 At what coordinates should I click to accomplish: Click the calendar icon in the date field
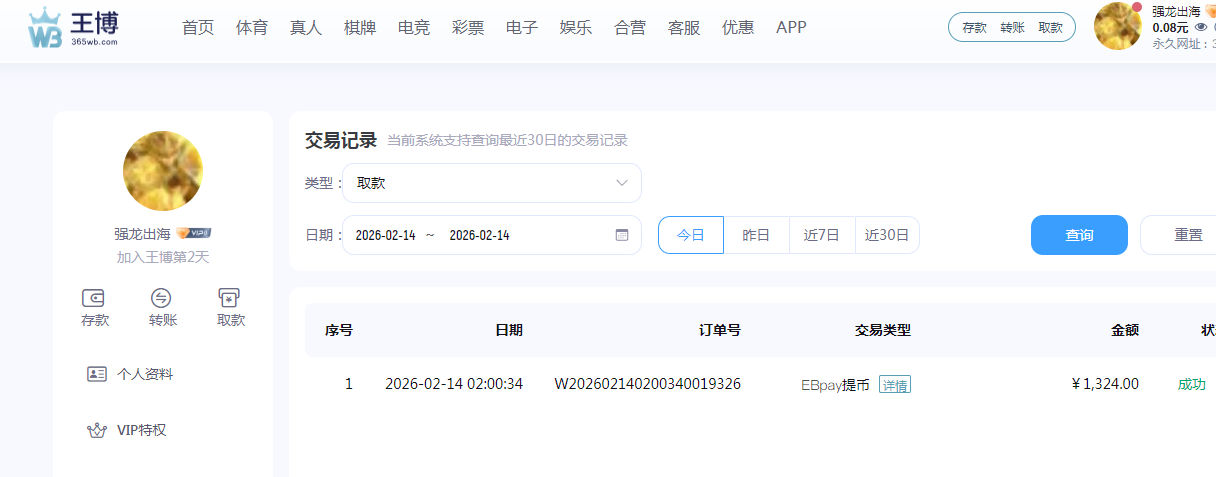(621, 235)
